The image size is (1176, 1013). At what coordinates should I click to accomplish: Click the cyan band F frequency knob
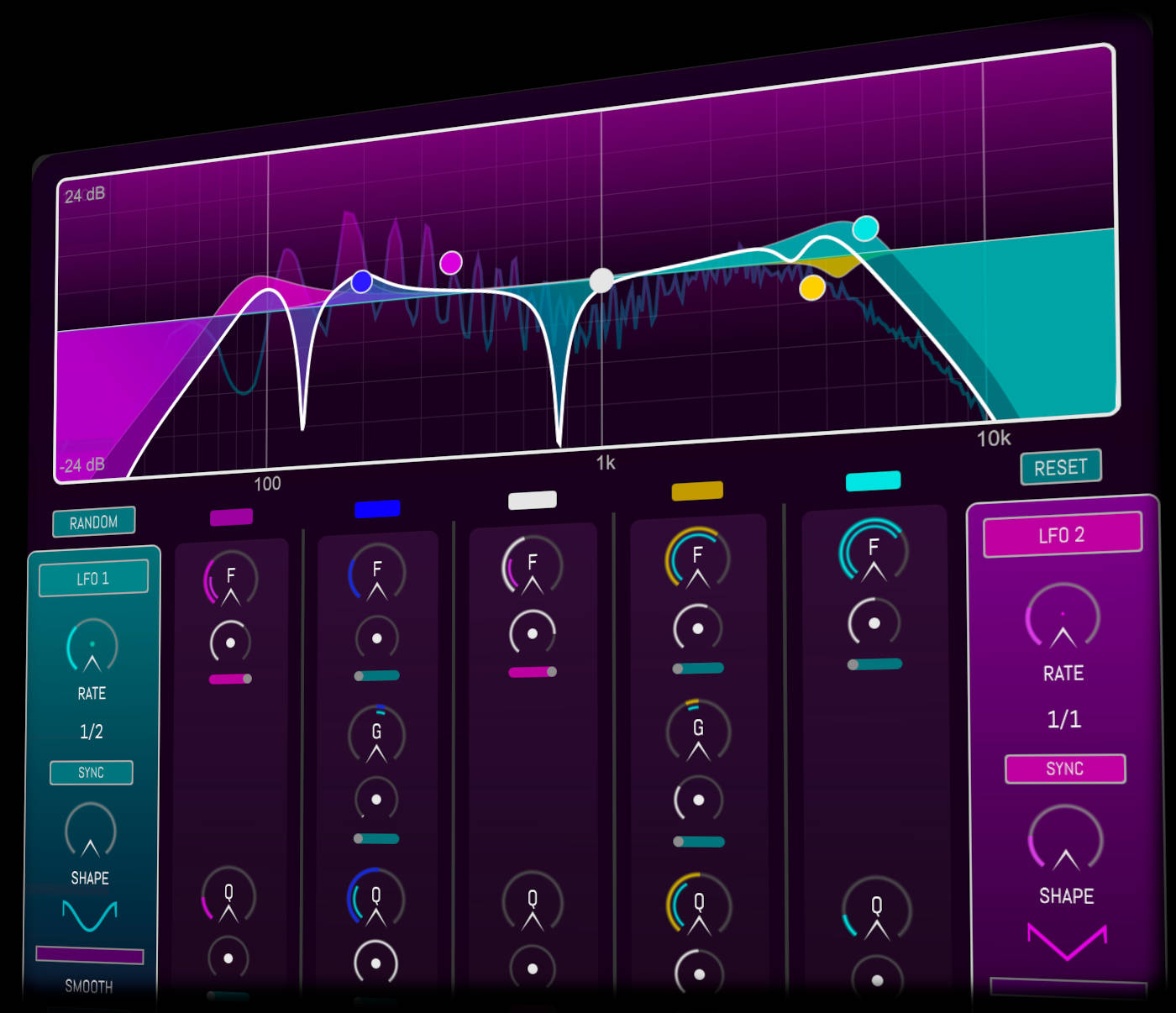pos(874,550)
